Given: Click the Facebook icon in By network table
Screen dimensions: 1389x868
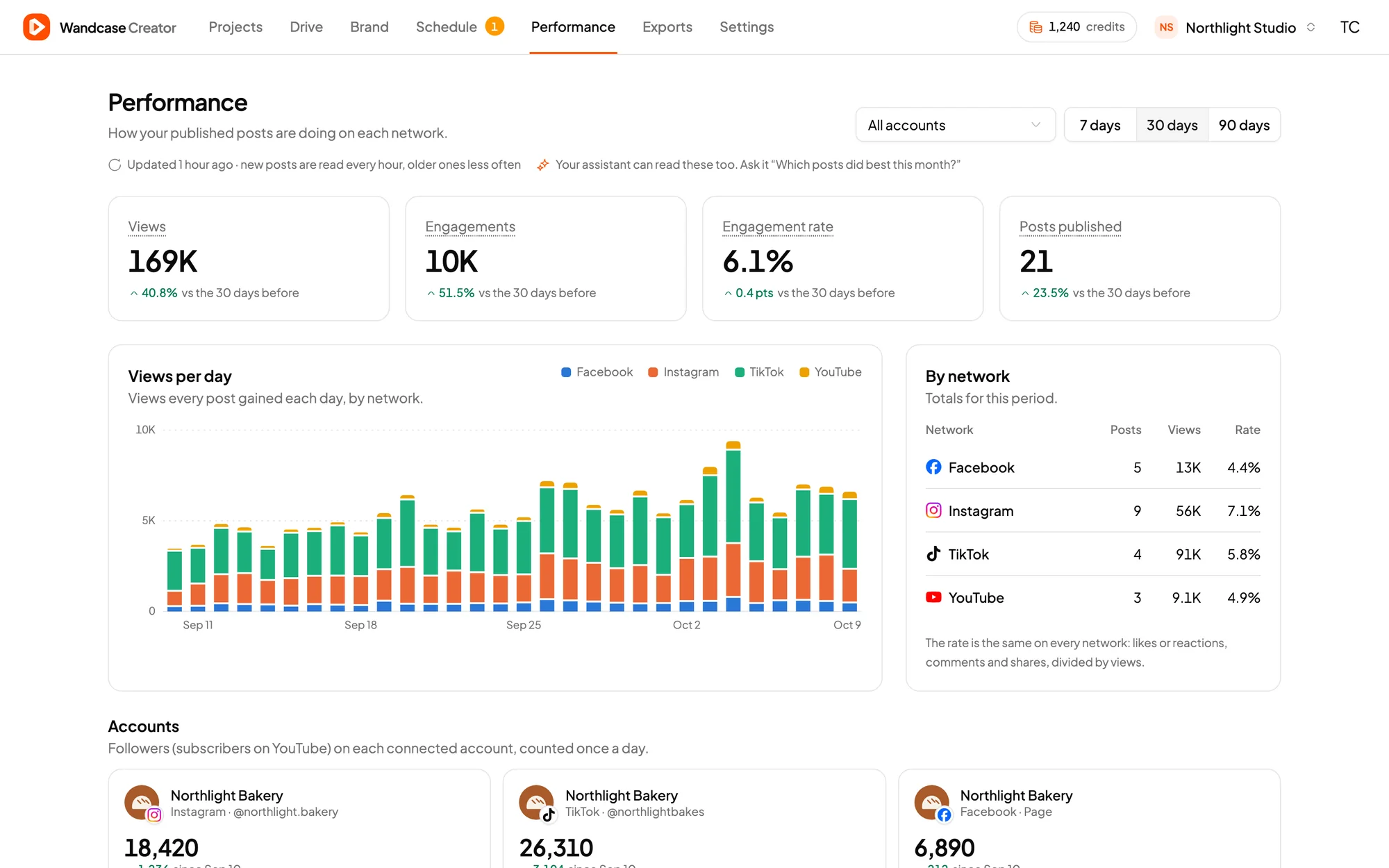Looking at the screenshot, I should [x=933, y=467].
